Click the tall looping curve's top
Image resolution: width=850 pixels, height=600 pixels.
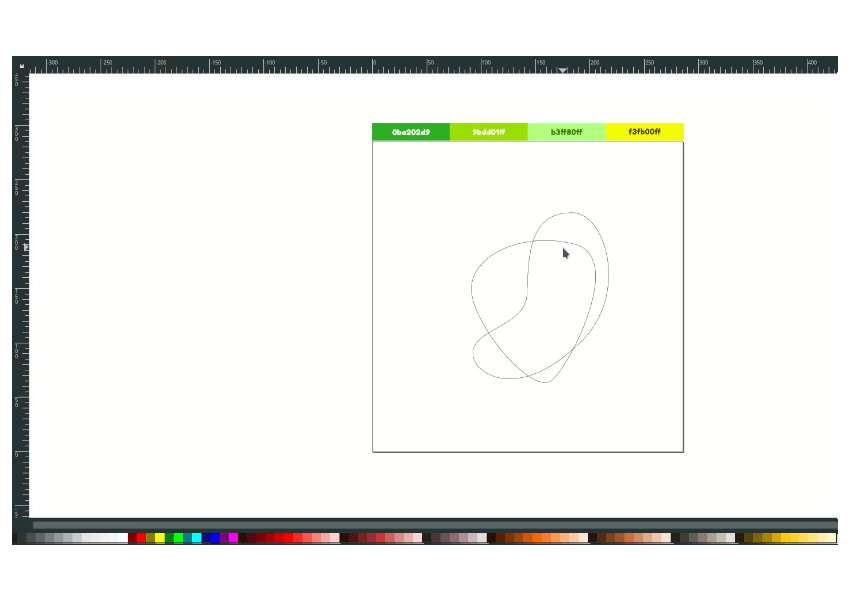(570, 212)
